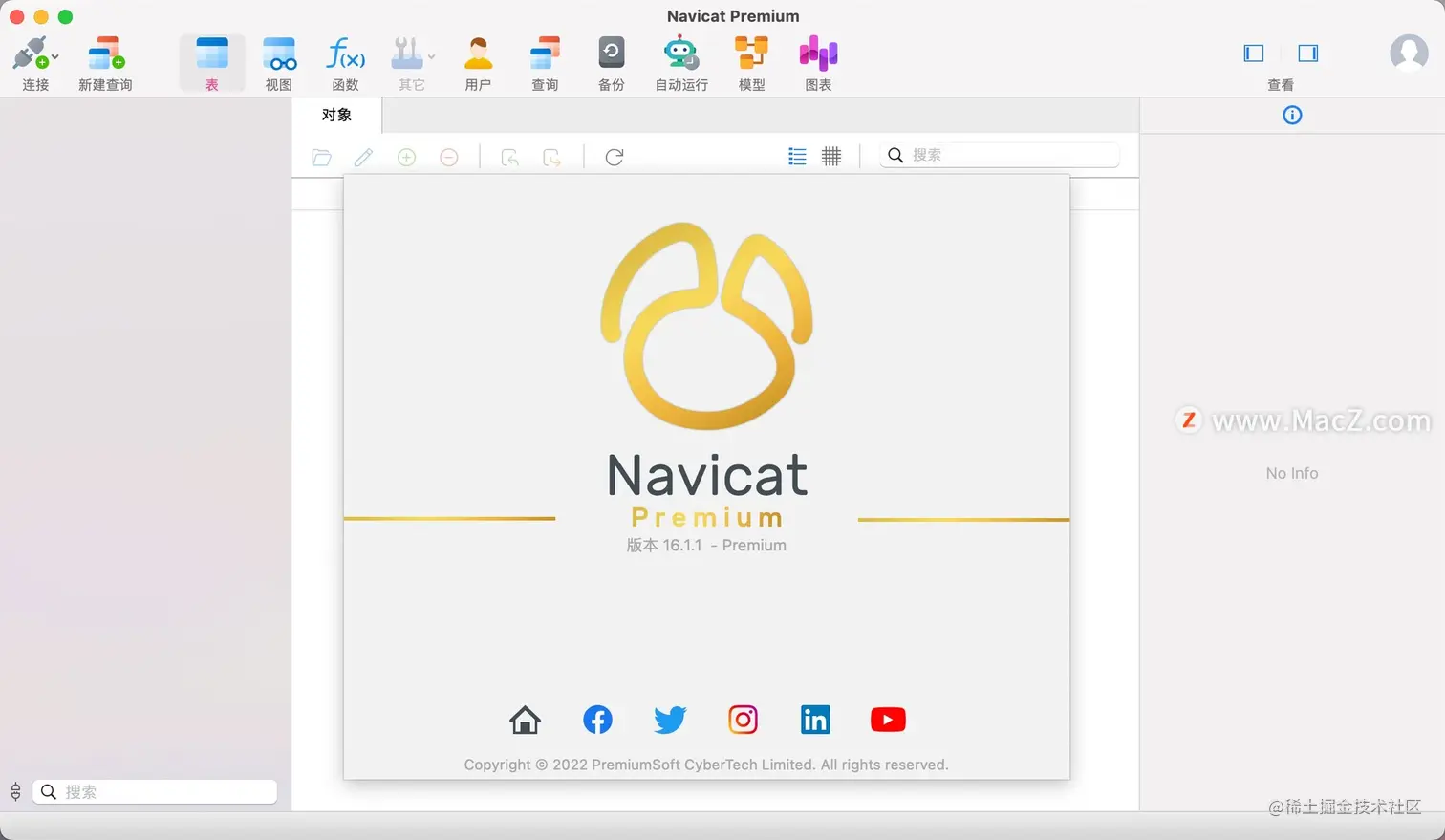This screenshot has height=840, width=1445.
Task: Refresh the object list
Action: coord(615,157)
